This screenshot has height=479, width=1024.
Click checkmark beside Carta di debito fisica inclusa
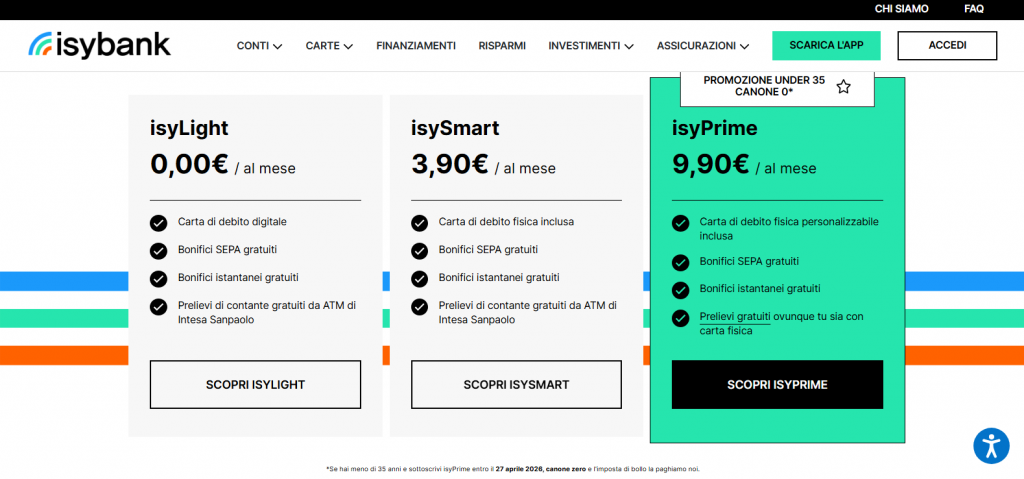(419, 223)
